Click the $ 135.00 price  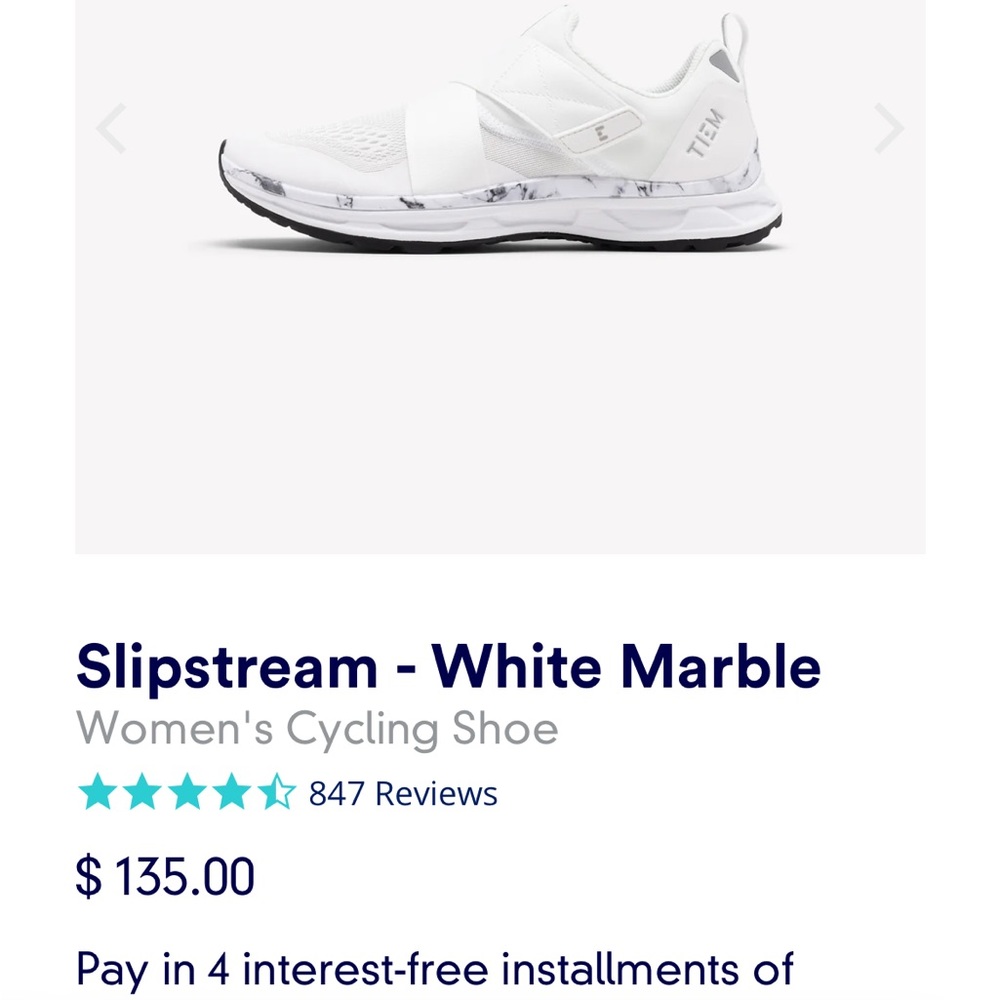(x=165, y=878)
